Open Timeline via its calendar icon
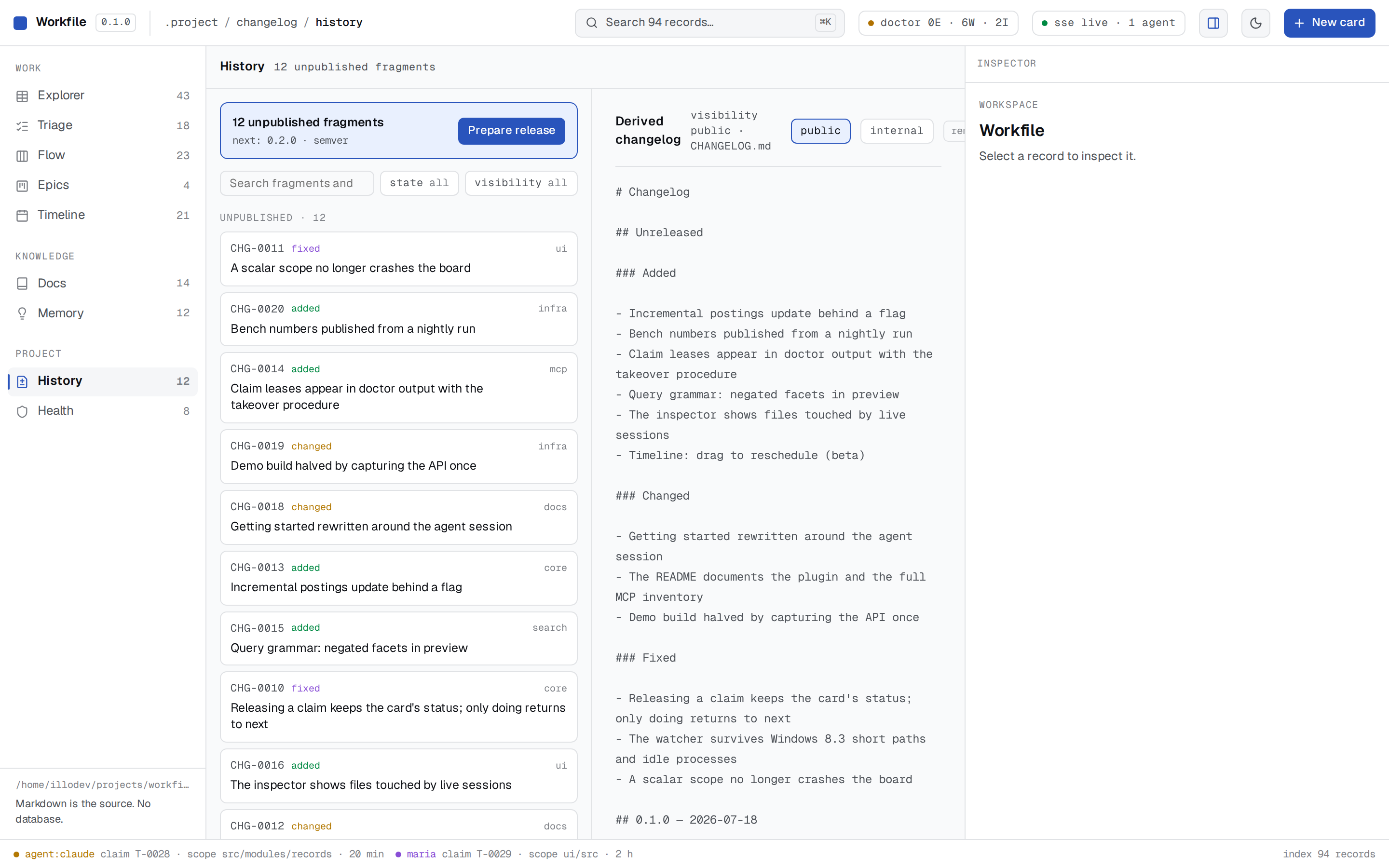The image size is (1389, 868). coord(22,215)
